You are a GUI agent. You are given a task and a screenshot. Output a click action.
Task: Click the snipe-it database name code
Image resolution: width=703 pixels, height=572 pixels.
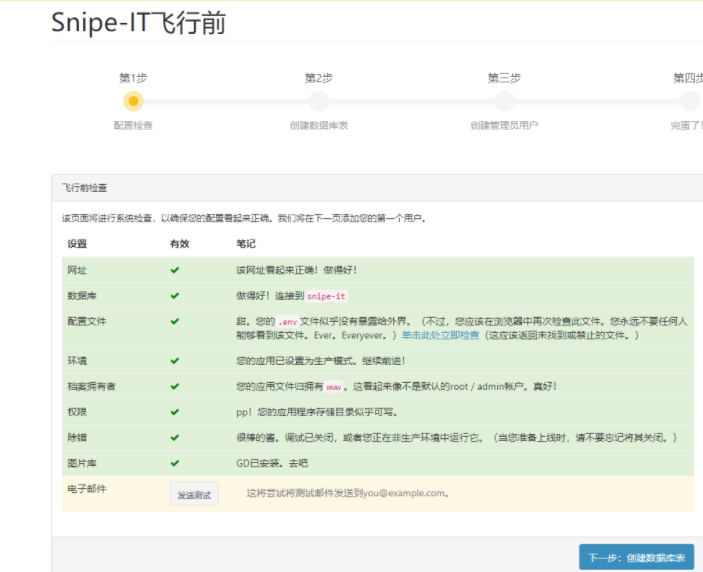[326, 296]
